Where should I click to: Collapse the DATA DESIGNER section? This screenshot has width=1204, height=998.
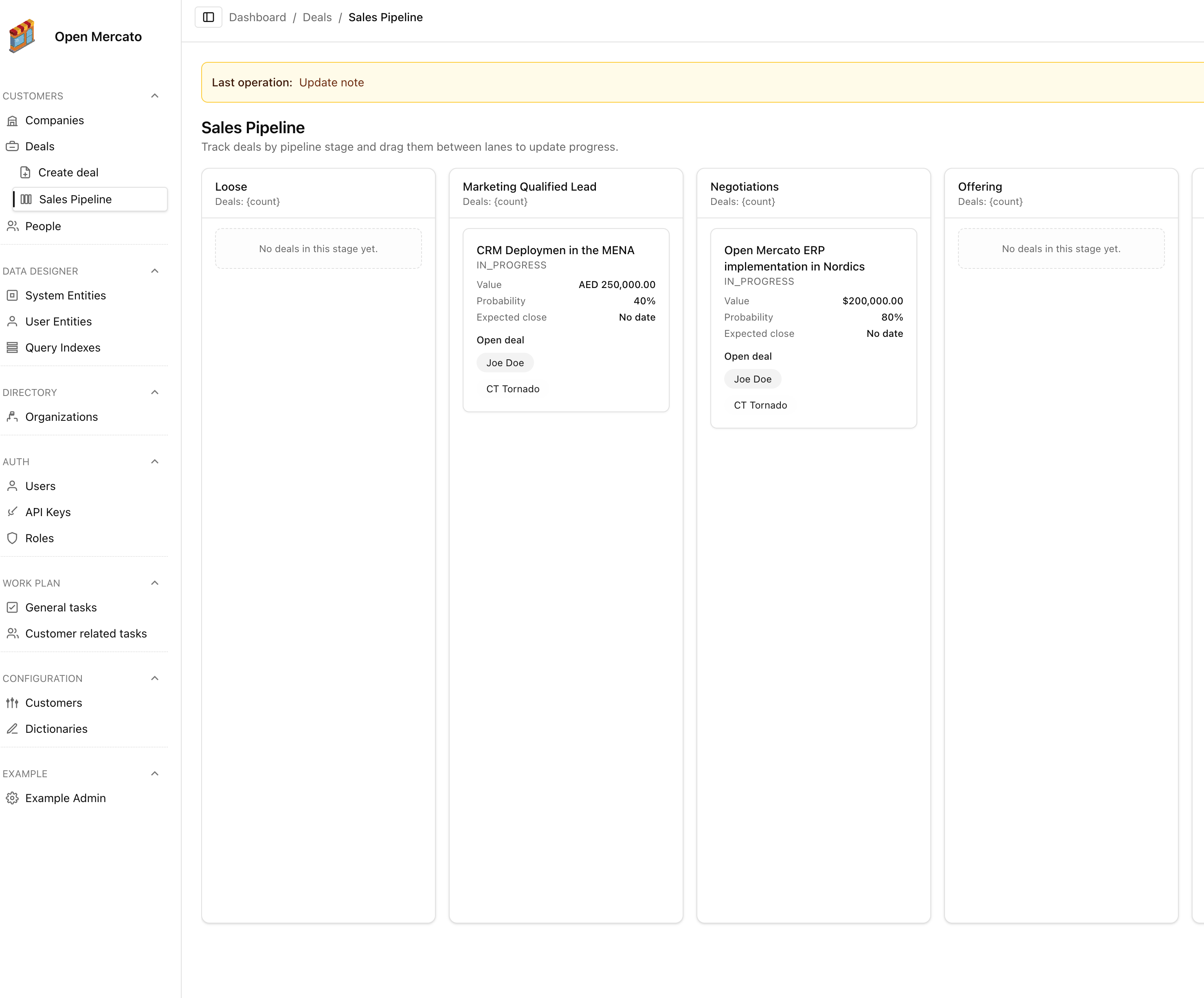point(154,270)
